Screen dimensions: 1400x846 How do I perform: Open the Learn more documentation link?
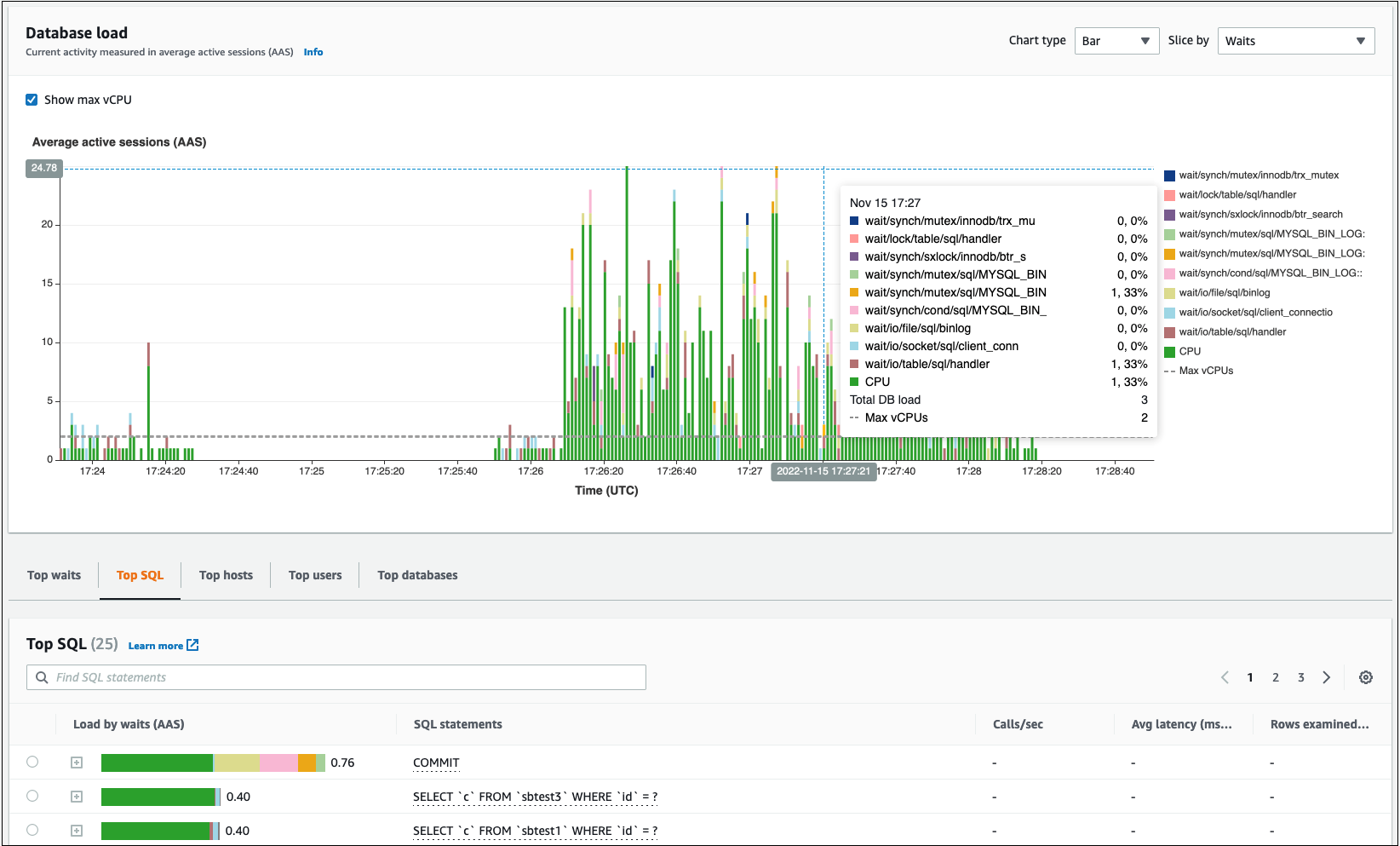tap(156, 645)
